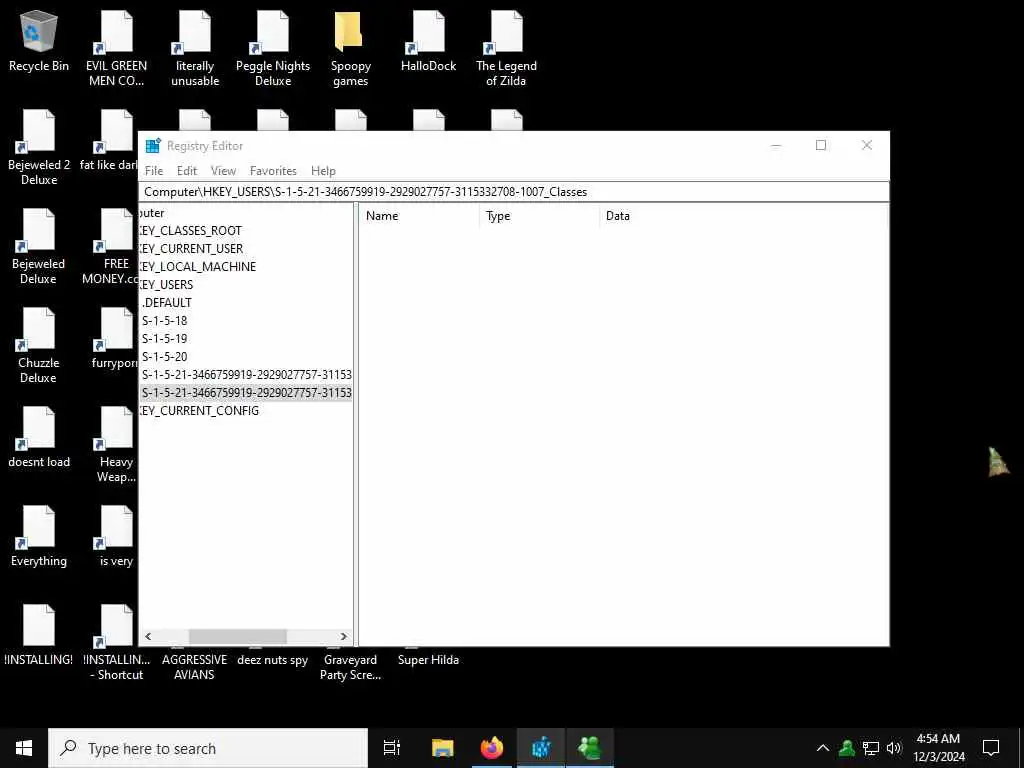Click the tree pane's right scroll arrow
Screen dimensions: 1024x768
pyautogui.click(x=344, y=636)
